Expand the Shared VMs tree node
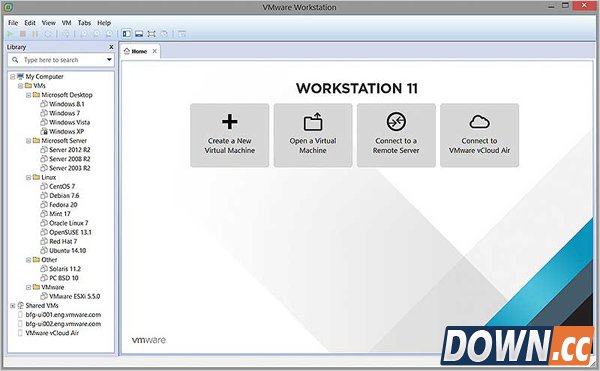 click(13, 306)
